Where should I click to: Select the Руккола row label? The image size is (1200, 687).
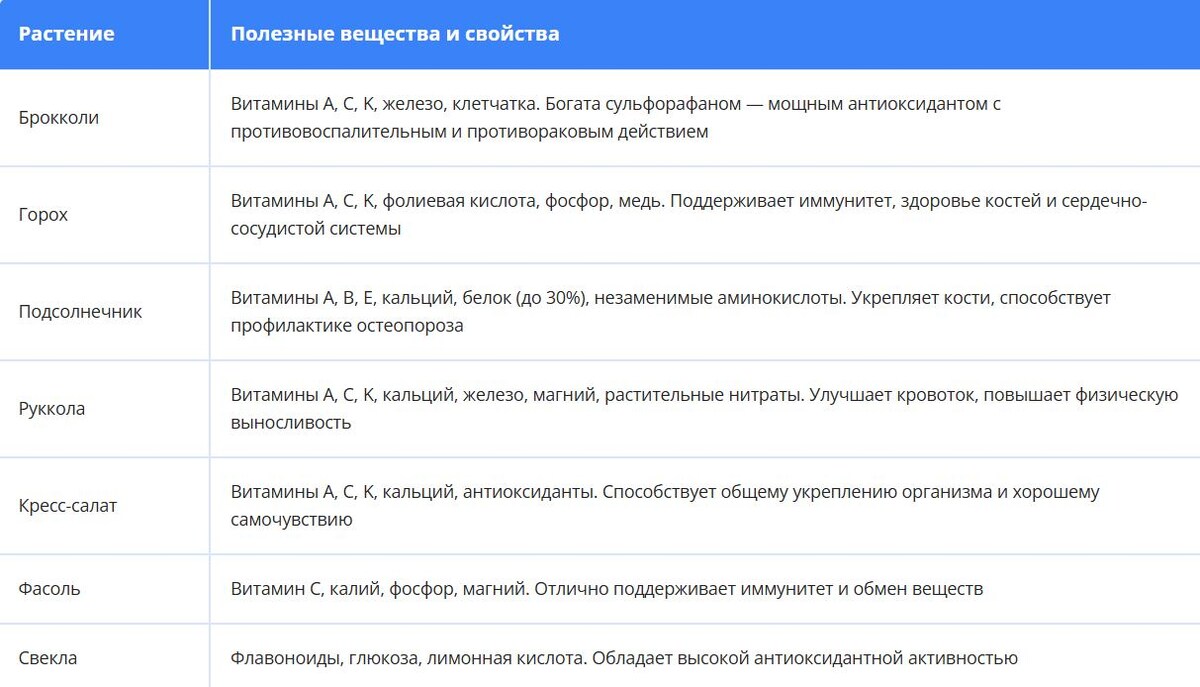[52, 409]
